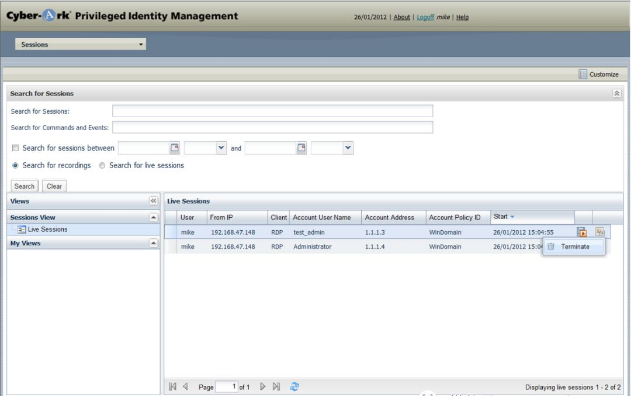The image size is (631, 396).
Task: Open actions icon for test_admin session
Action: click(600, 231)
